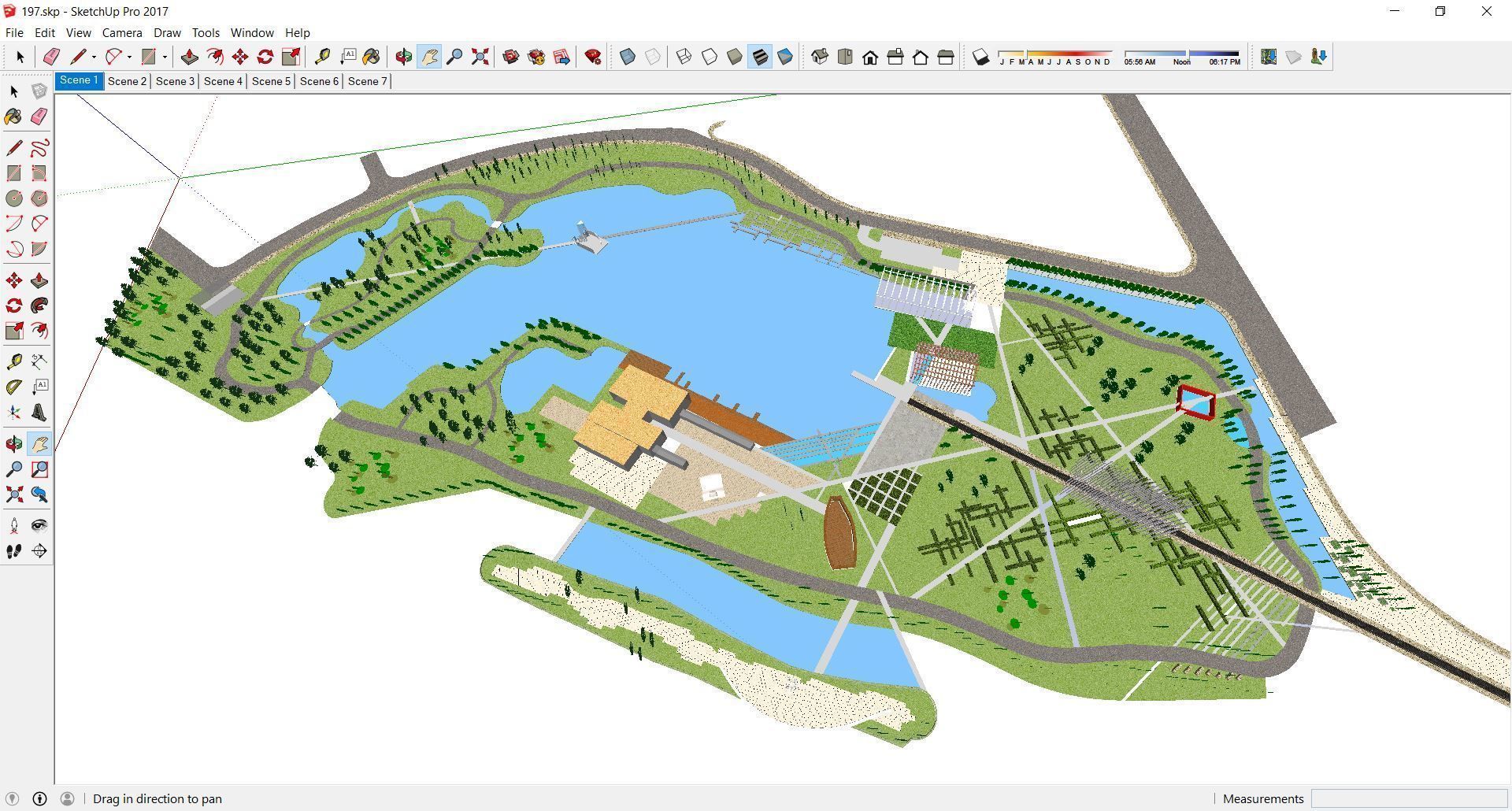Open the Draw menu
Viewport: 1512px width, 811px height.
(167, 33)
